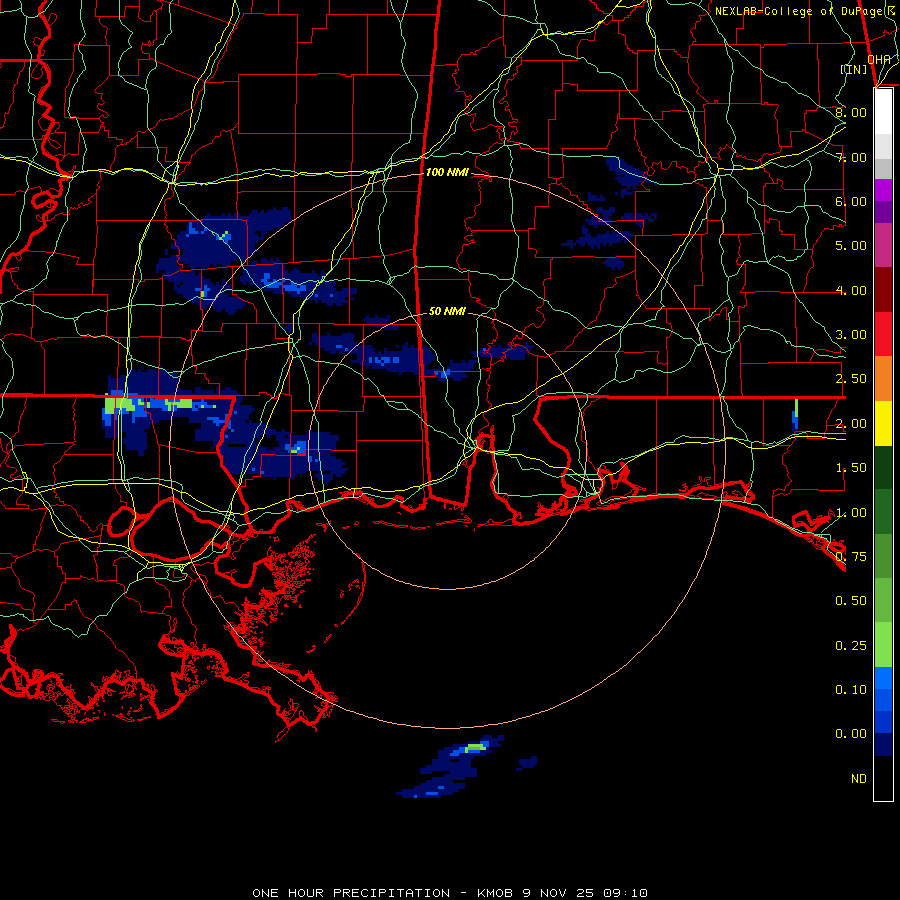
Task: Click the 2.50 legend value
Action: coord(851,379)
